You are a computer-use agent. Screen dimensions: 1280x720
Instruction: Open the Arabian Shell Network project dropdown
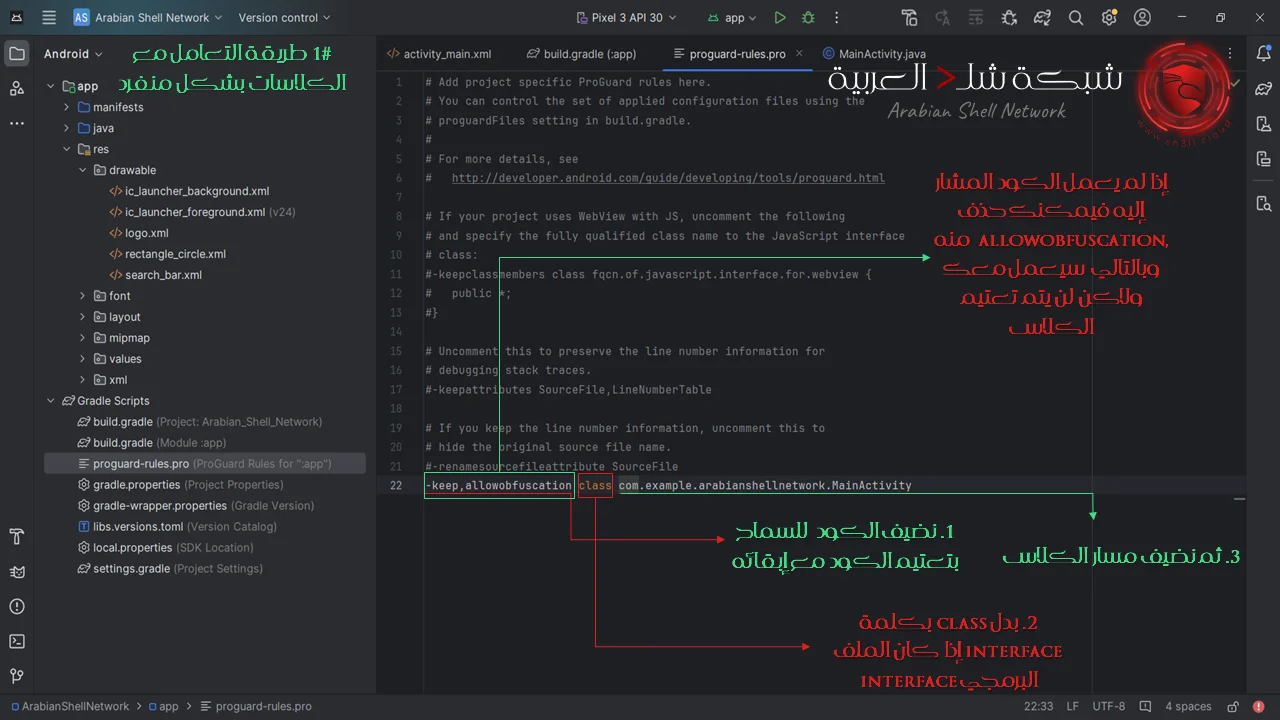148,18
